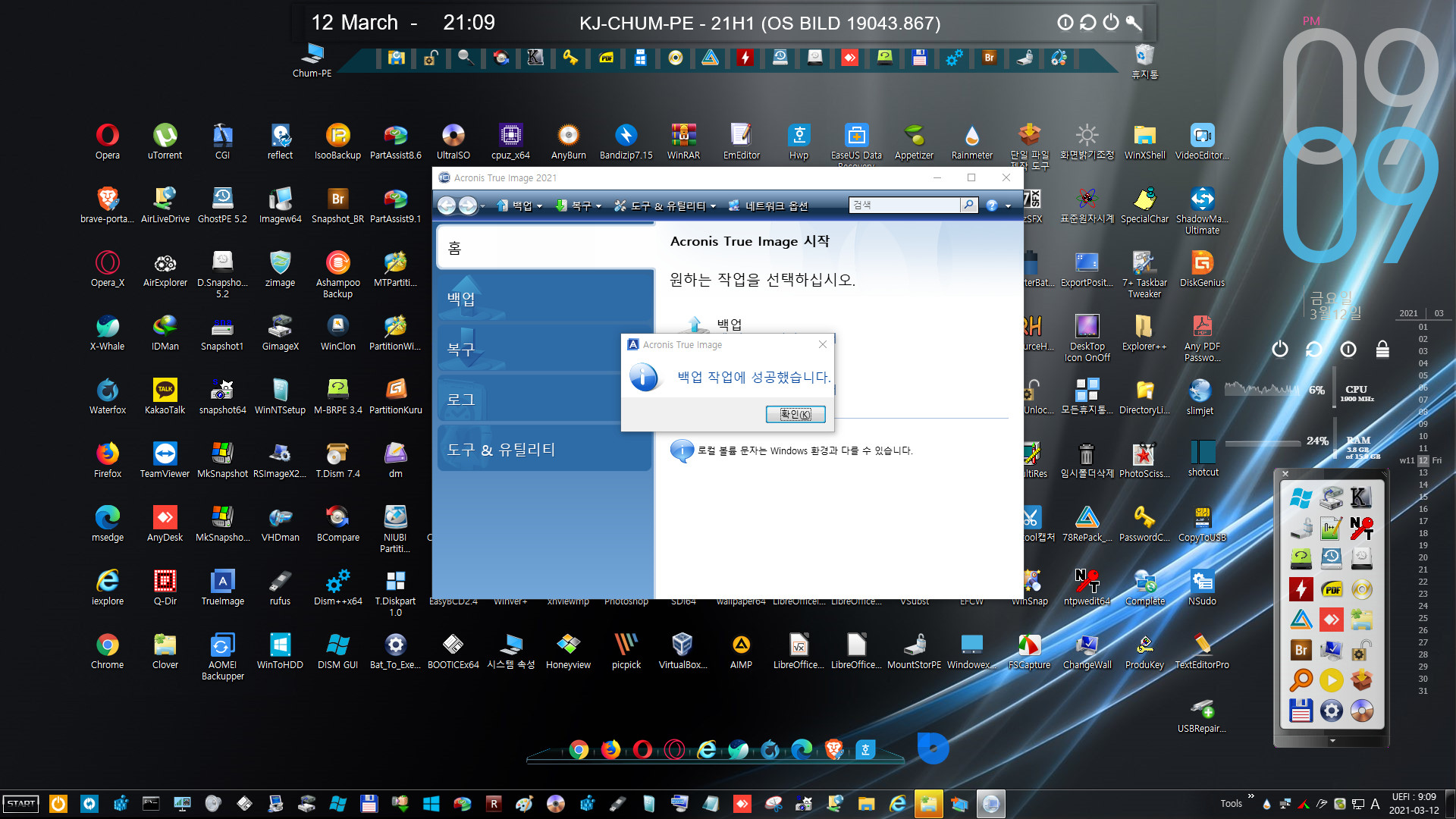Open the WinRAR desktop icon
This screenshot has width=1456, height=819.
pyautogui.click(x=683, y=141)
